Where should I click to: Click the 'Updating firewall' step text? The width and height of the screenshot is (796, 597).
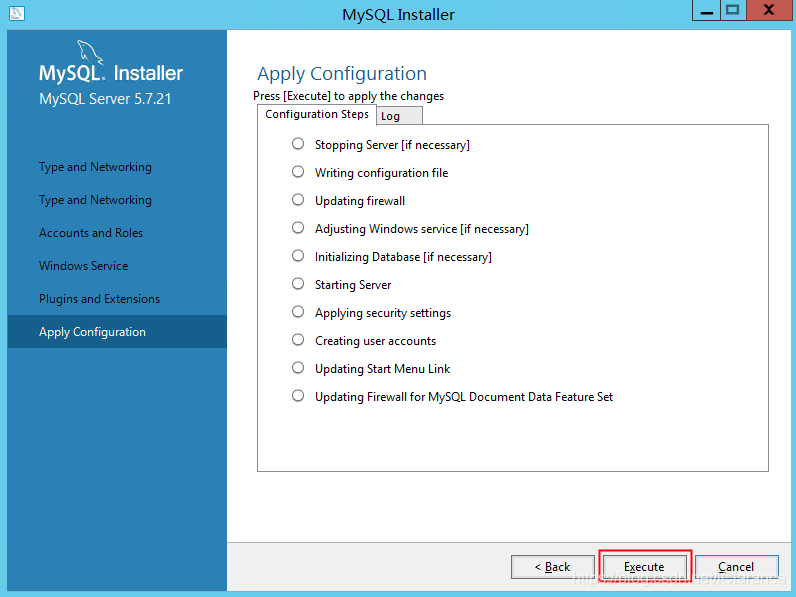359,201
